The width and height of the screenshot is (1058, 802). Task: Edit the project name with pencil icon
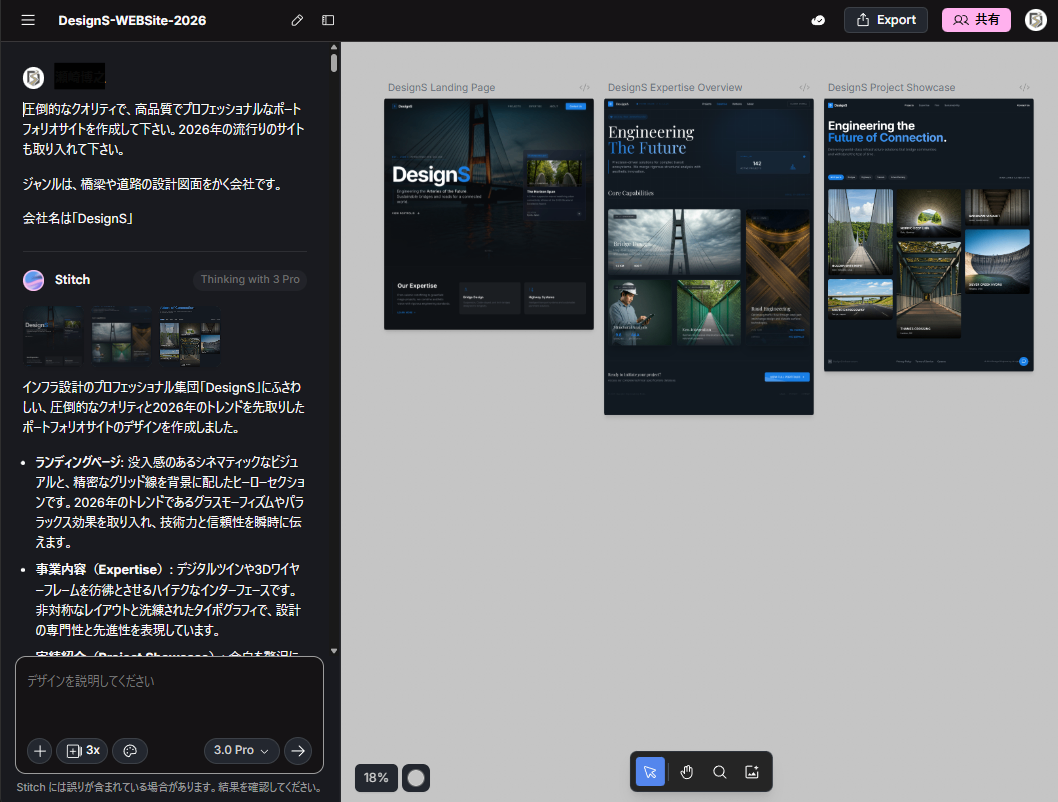coord(297,20)
